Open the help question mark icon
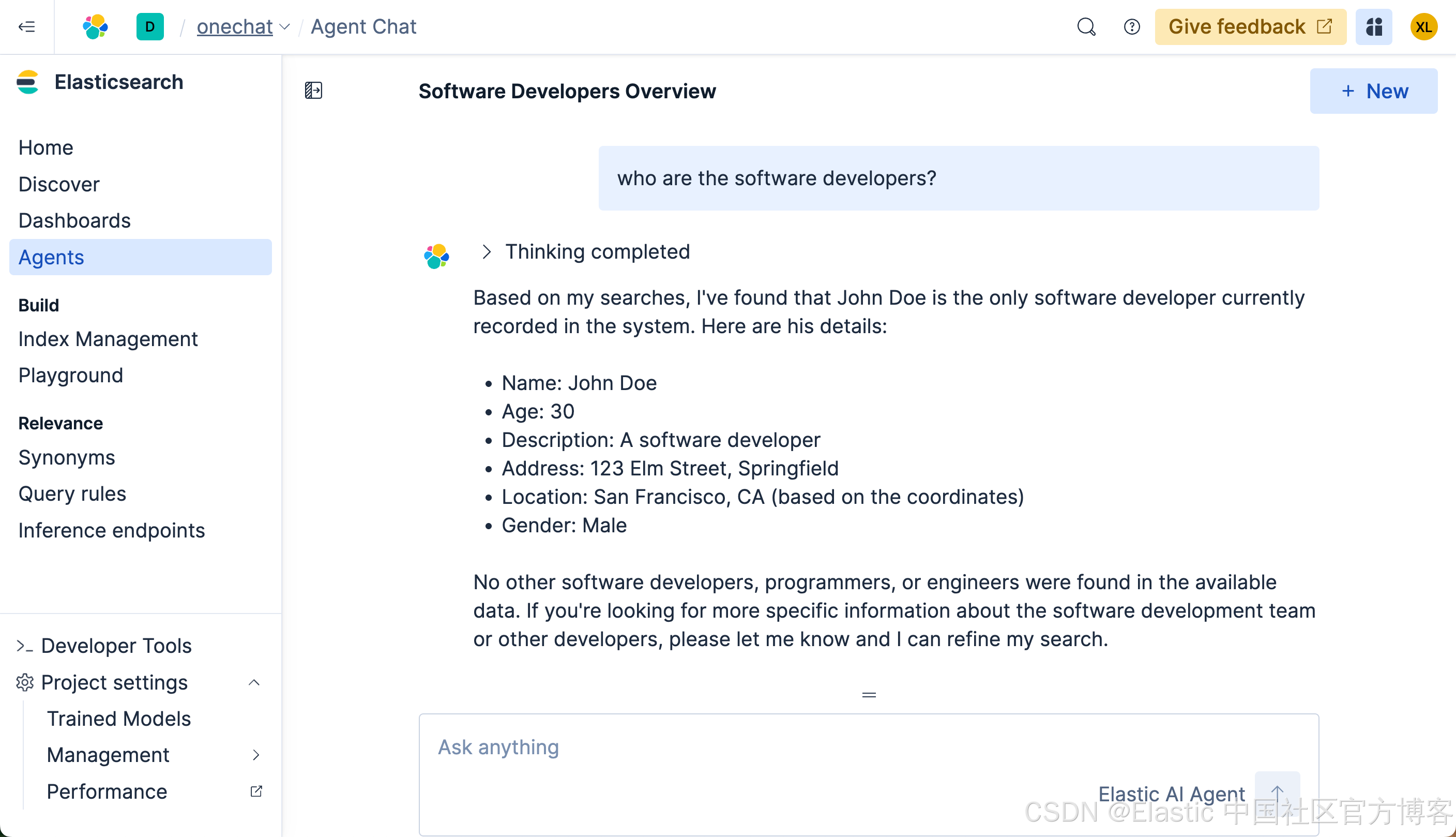The height and width of the screenshot is (837, 1456). (1131, 26)
